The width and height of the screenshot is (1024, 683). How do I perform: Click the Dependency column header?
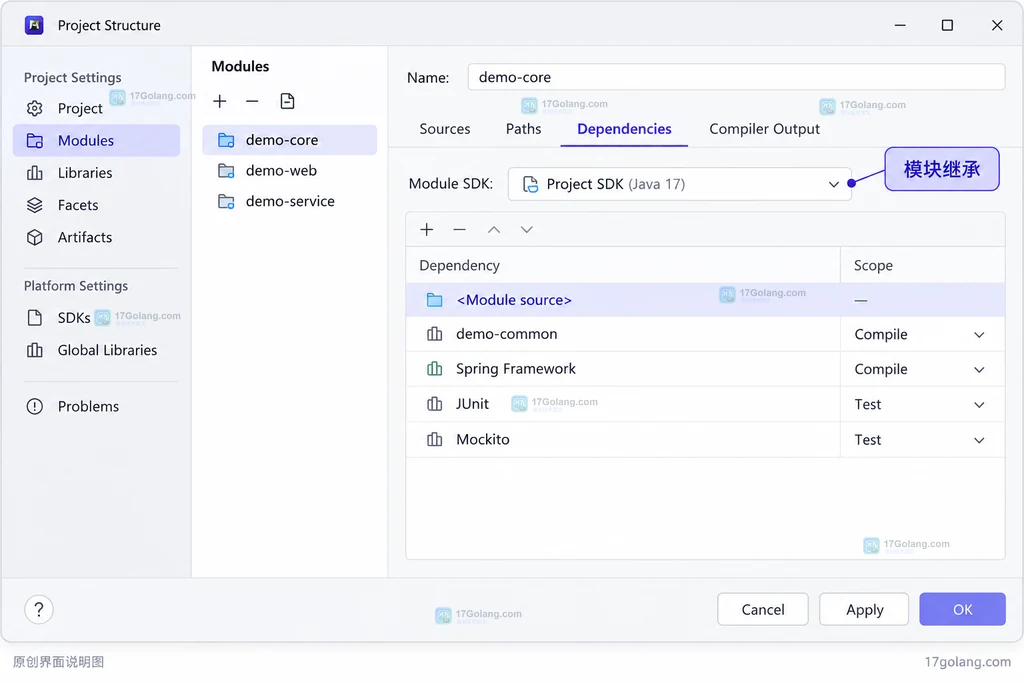pyautogui.click(x=460, y=266)
